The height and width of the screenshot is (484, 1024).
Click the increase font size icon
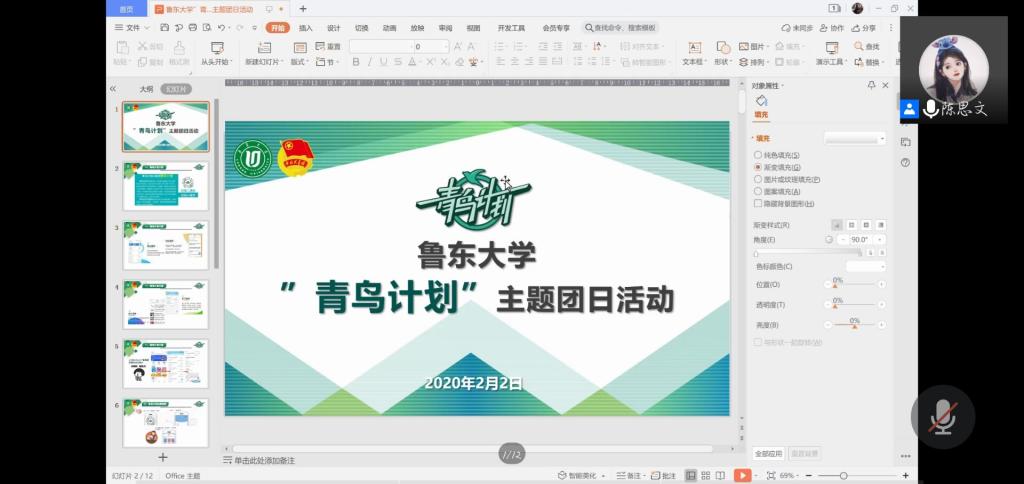pyautogui.click(x=458, y=46)
